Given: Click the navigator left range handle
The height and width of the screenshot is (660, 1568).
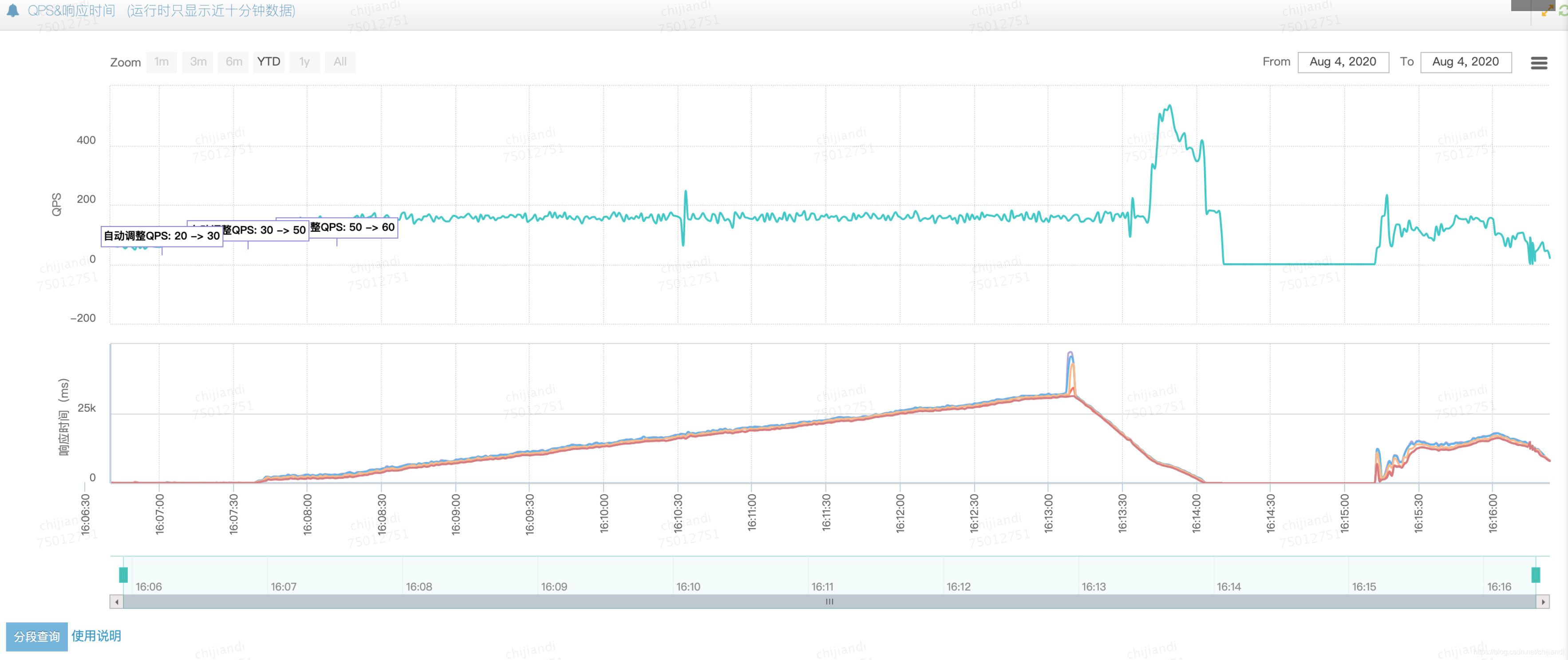Looking at the screenshot, I should pos(123,574).
